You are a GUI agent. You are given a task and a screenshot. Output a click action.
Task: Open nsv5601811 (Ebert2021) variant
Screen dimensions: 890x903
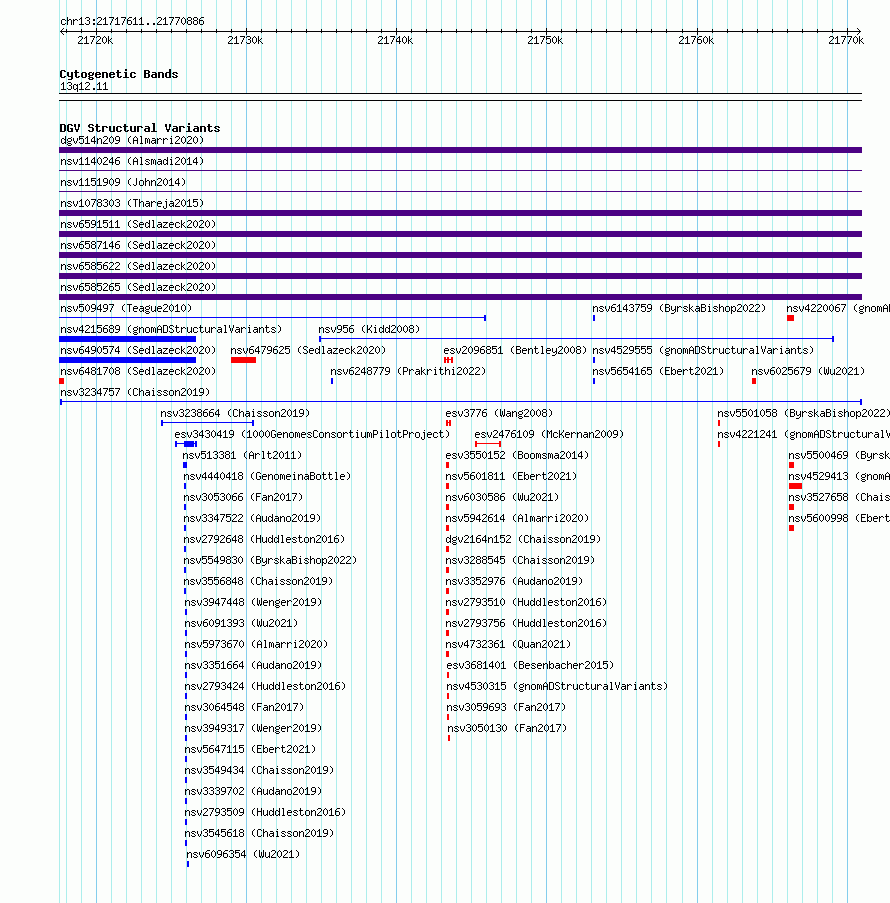(x=512, y=476)
